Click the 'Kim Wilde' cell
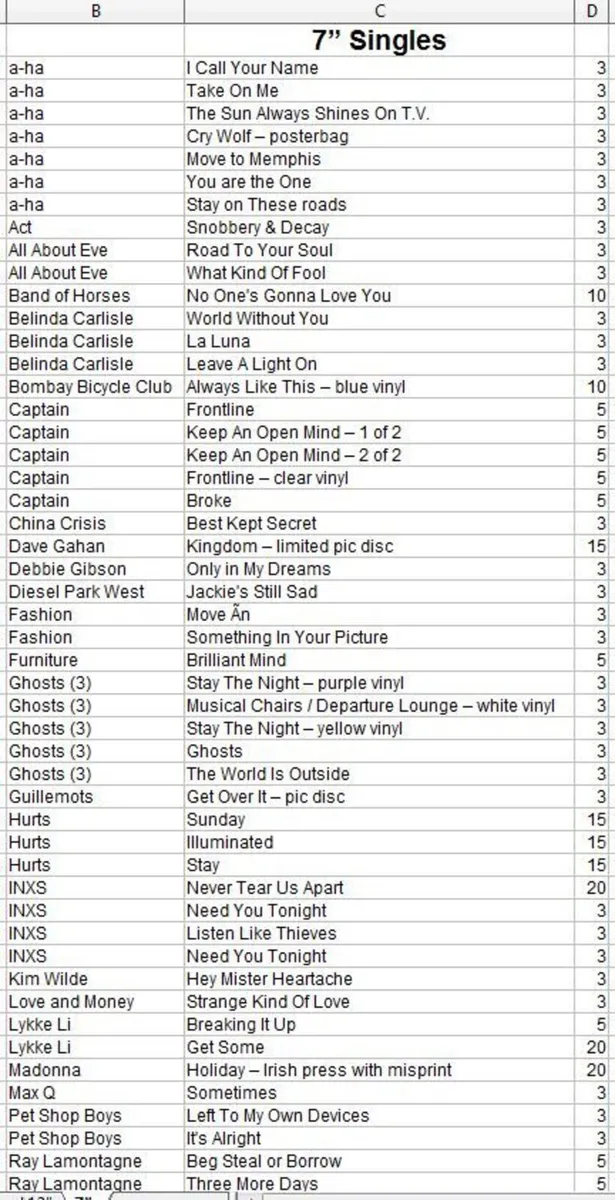This screenshot has height=1200, width=615. point(95,979)
